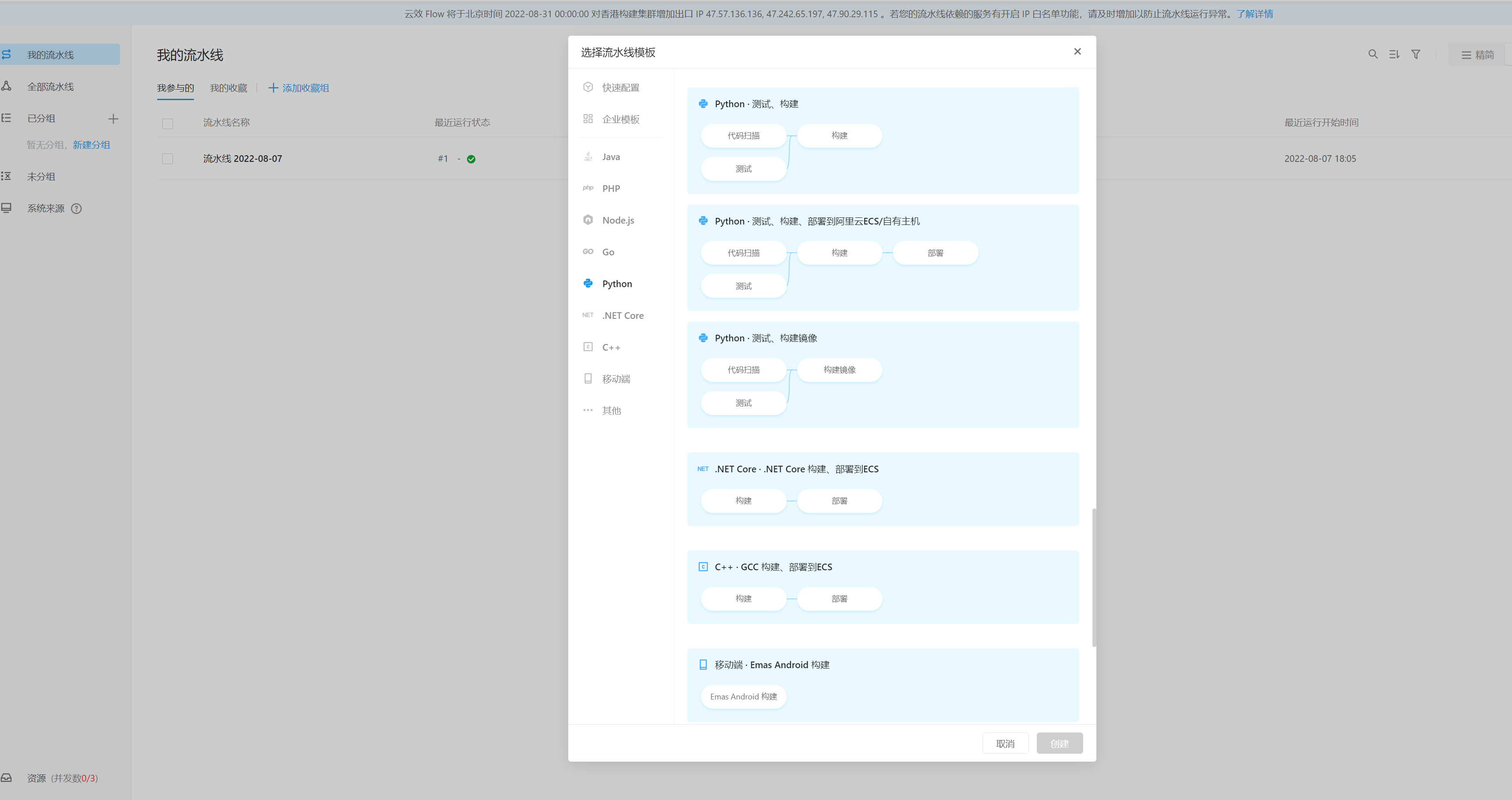This screenshot has width=1512, height=800.
Task: Click the plus icon beside 已分组
Action: click(113, 119)
